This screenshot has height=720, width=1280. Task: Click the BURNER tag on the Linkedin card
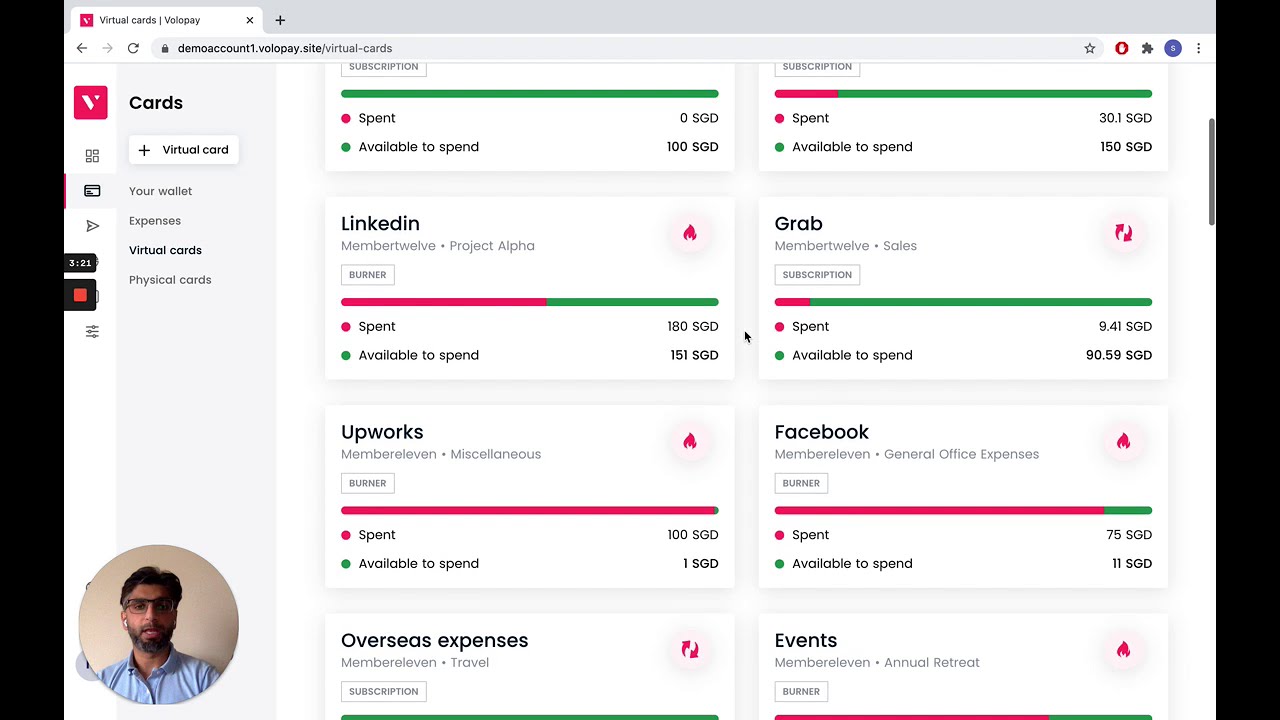pyautogui.click(x=367, y=275)
